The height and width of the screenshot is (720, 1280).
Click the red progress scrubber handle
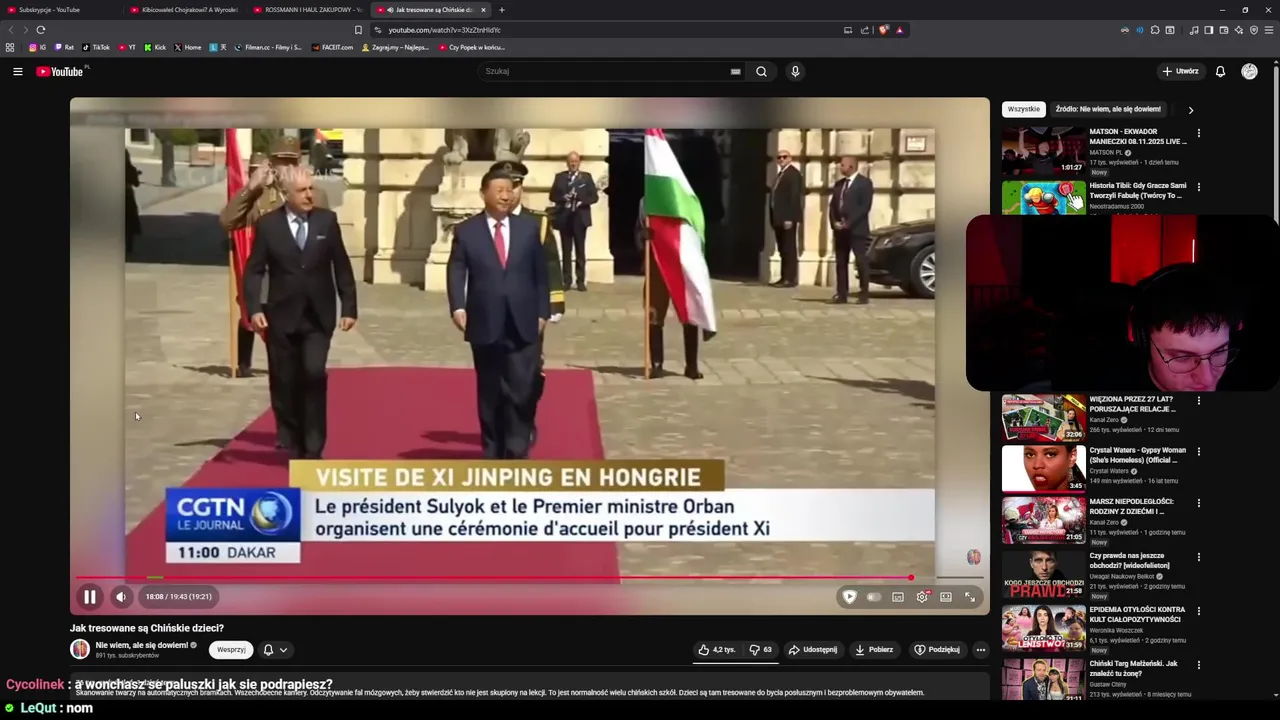(x=911, y=577)
